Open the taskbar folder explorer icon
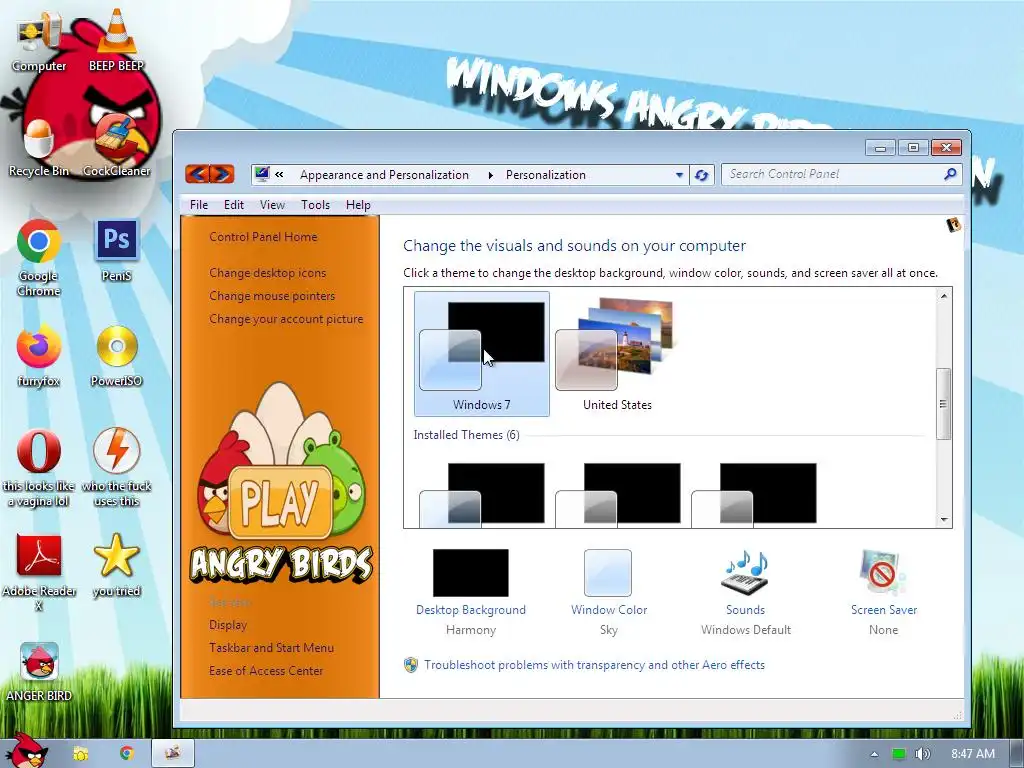 point(80,754)
